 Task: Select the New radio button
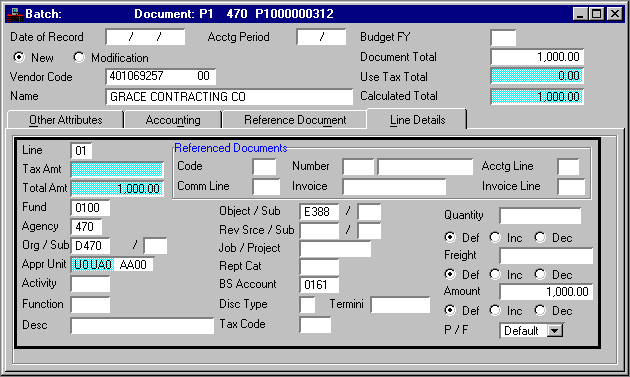18,57
